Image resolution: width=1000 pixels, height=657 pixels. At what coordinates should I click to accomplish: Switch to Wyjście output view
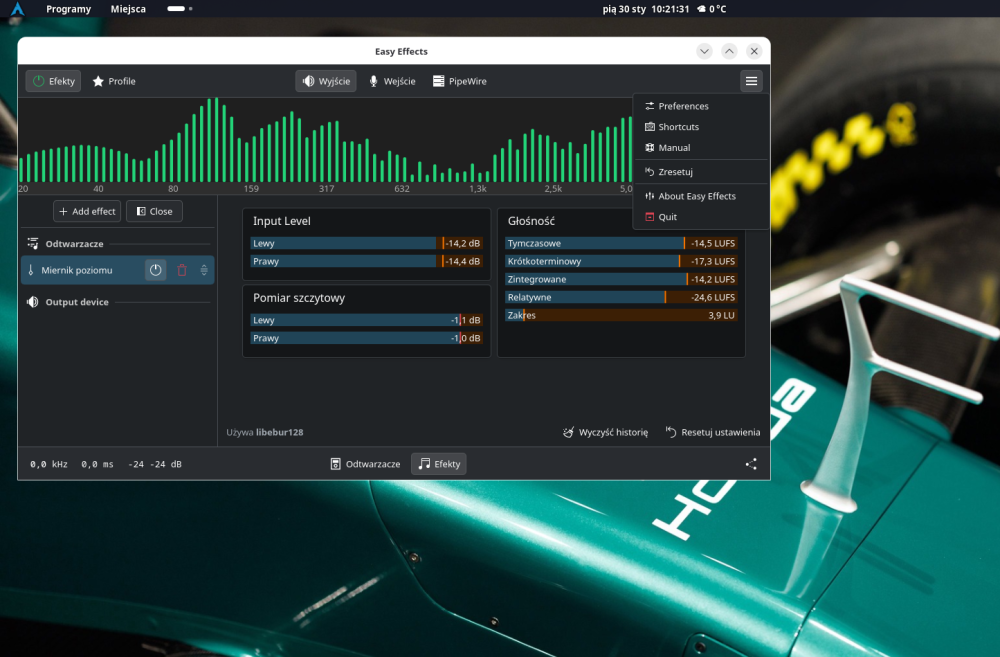tap(326, 81)
